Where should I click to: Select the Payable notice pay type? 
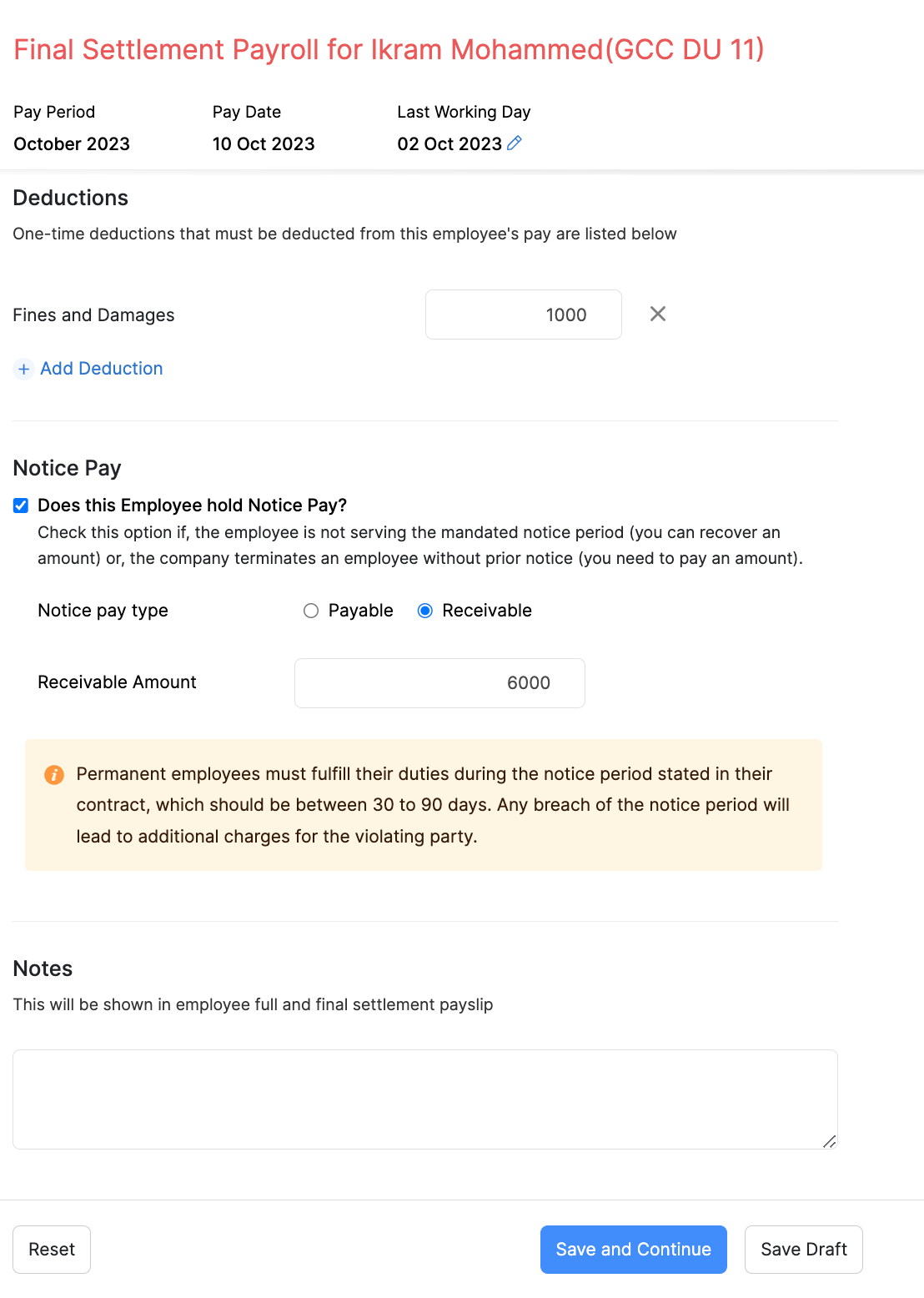point(311,611)
